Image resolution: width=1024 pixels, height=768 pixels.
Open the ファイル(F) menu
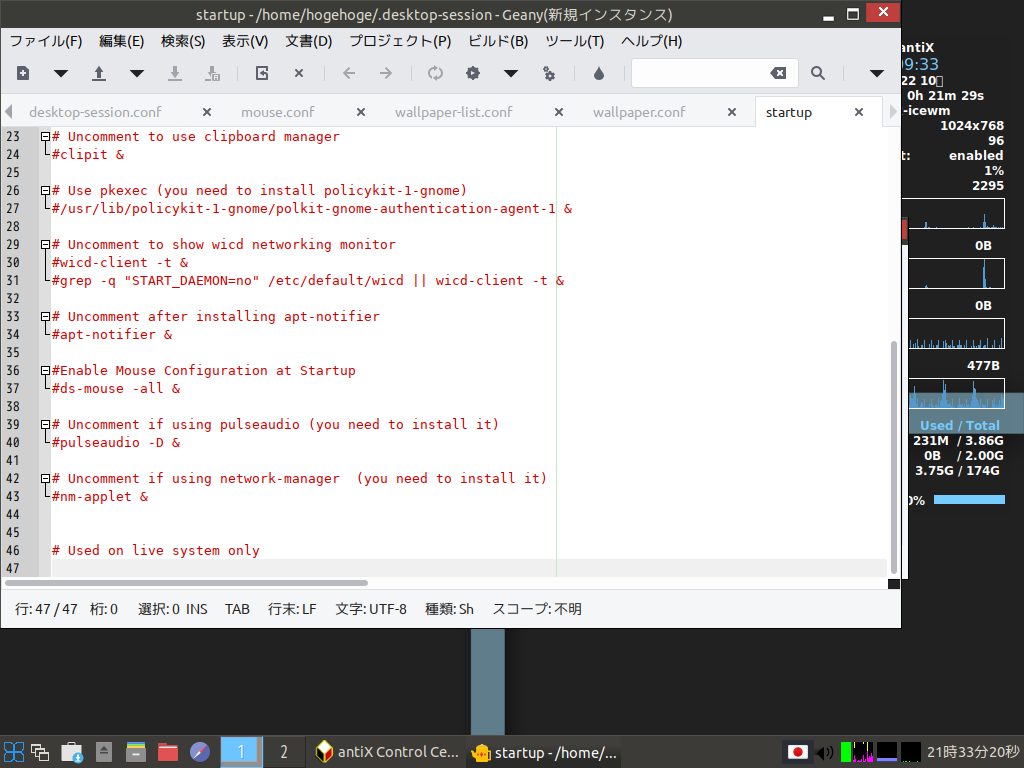(46, 41)
